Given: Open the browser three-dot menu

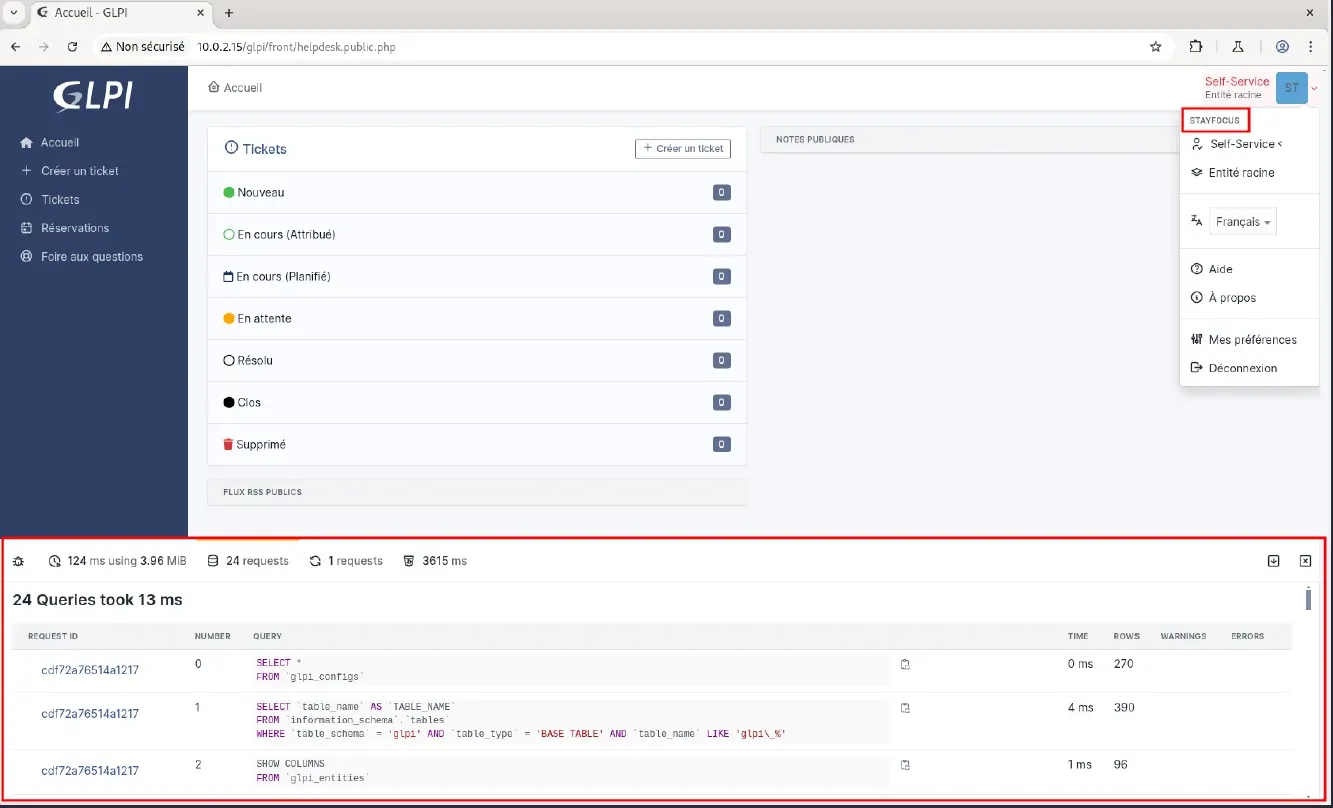Looking at the screenshot, I should pos(1311,46).
